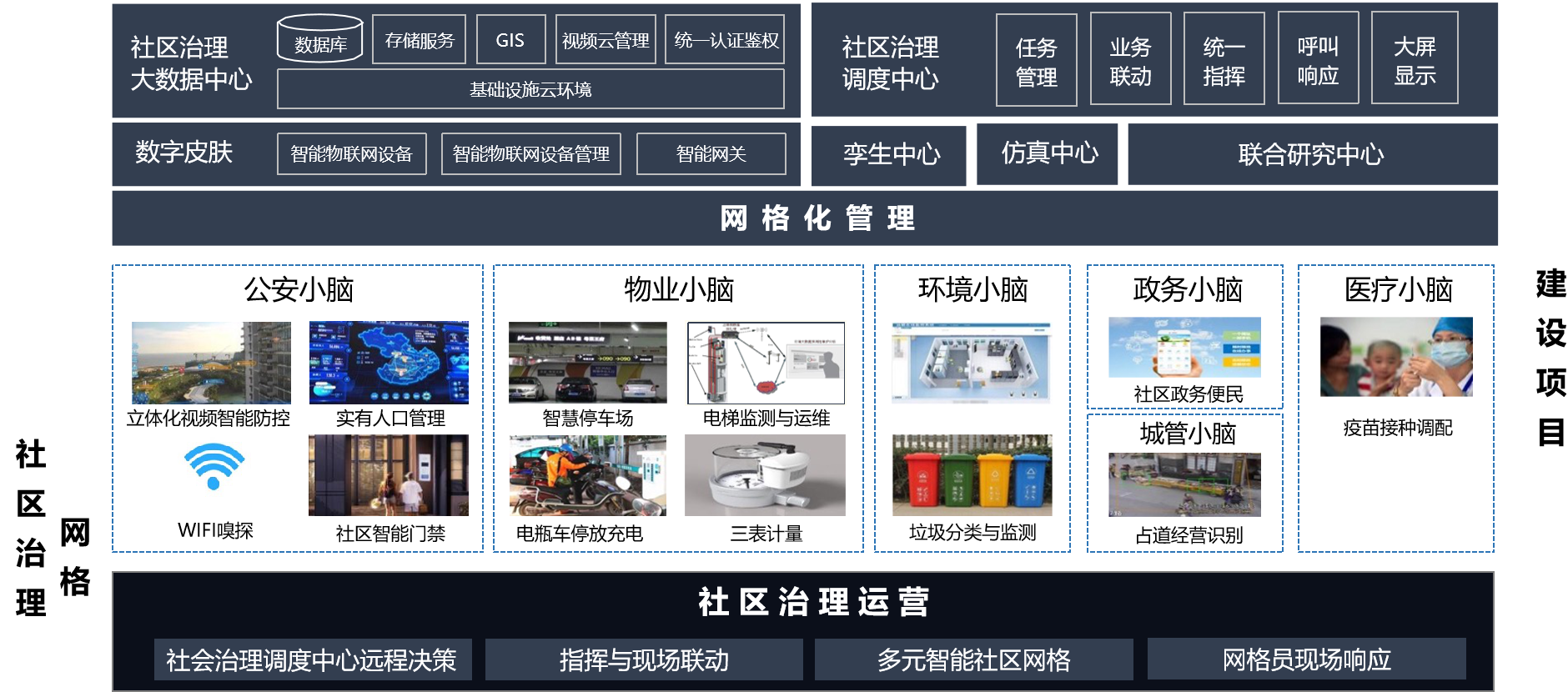Select 智能网关 under 数字皮肤
1568x692 pixels.
[x=711, y=154]
